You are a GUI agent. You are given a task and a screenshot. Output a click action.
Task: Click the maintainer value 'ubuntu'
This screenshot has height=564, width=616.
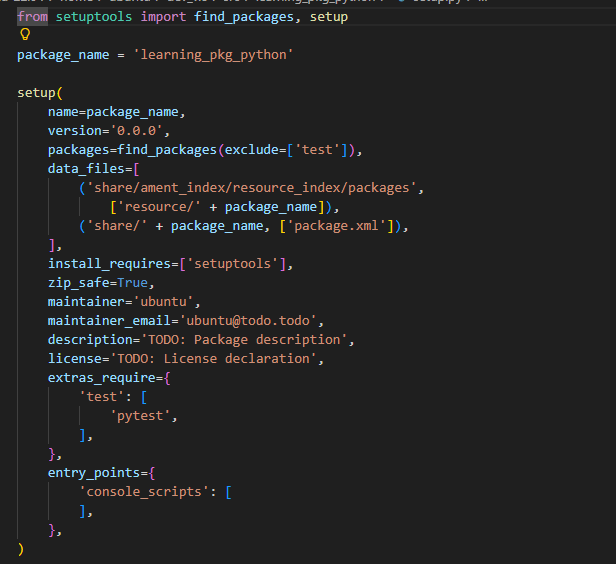(163, 302)
